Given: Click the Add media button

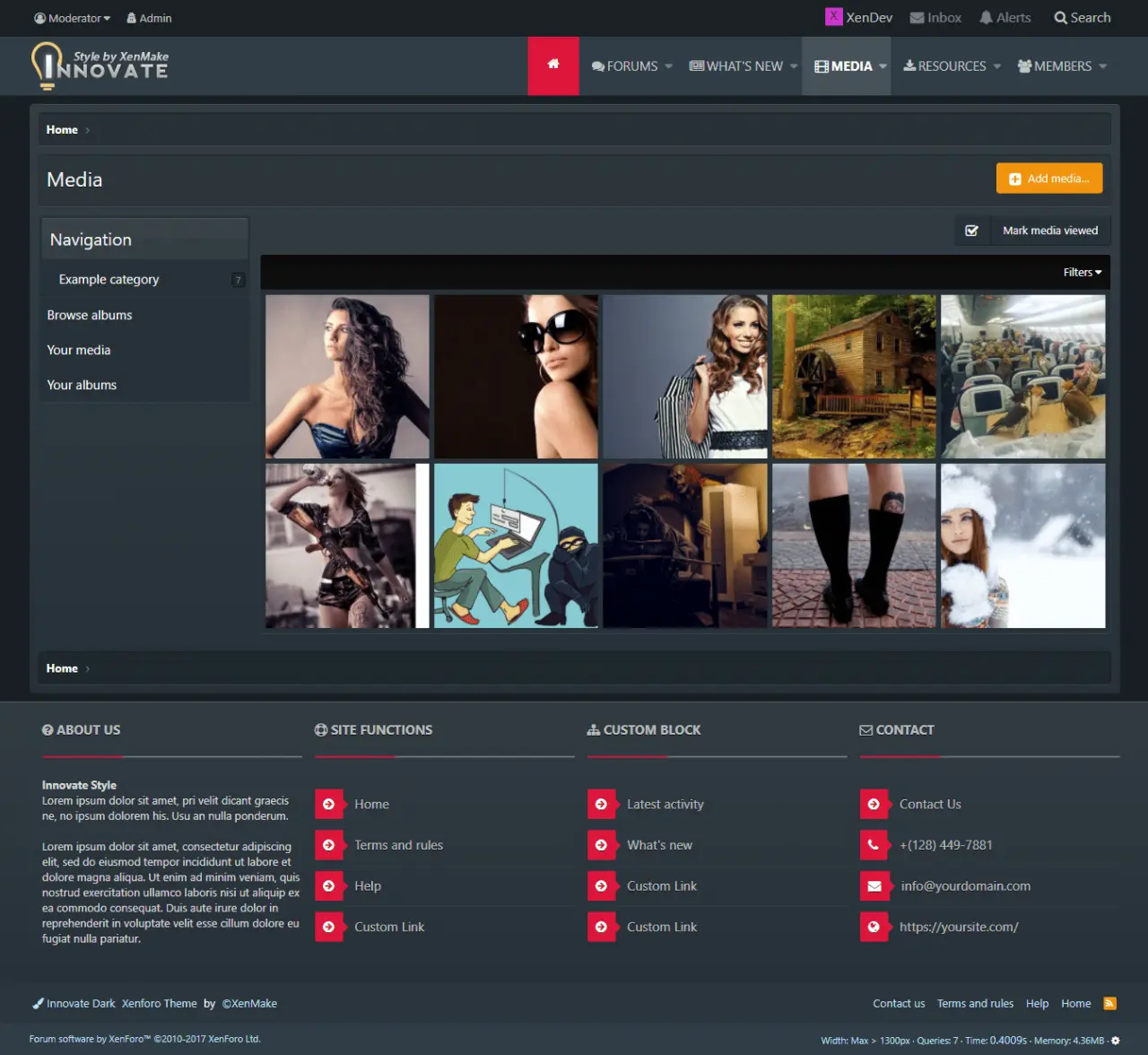Looking at the screenshot, I should (1049, 179).
